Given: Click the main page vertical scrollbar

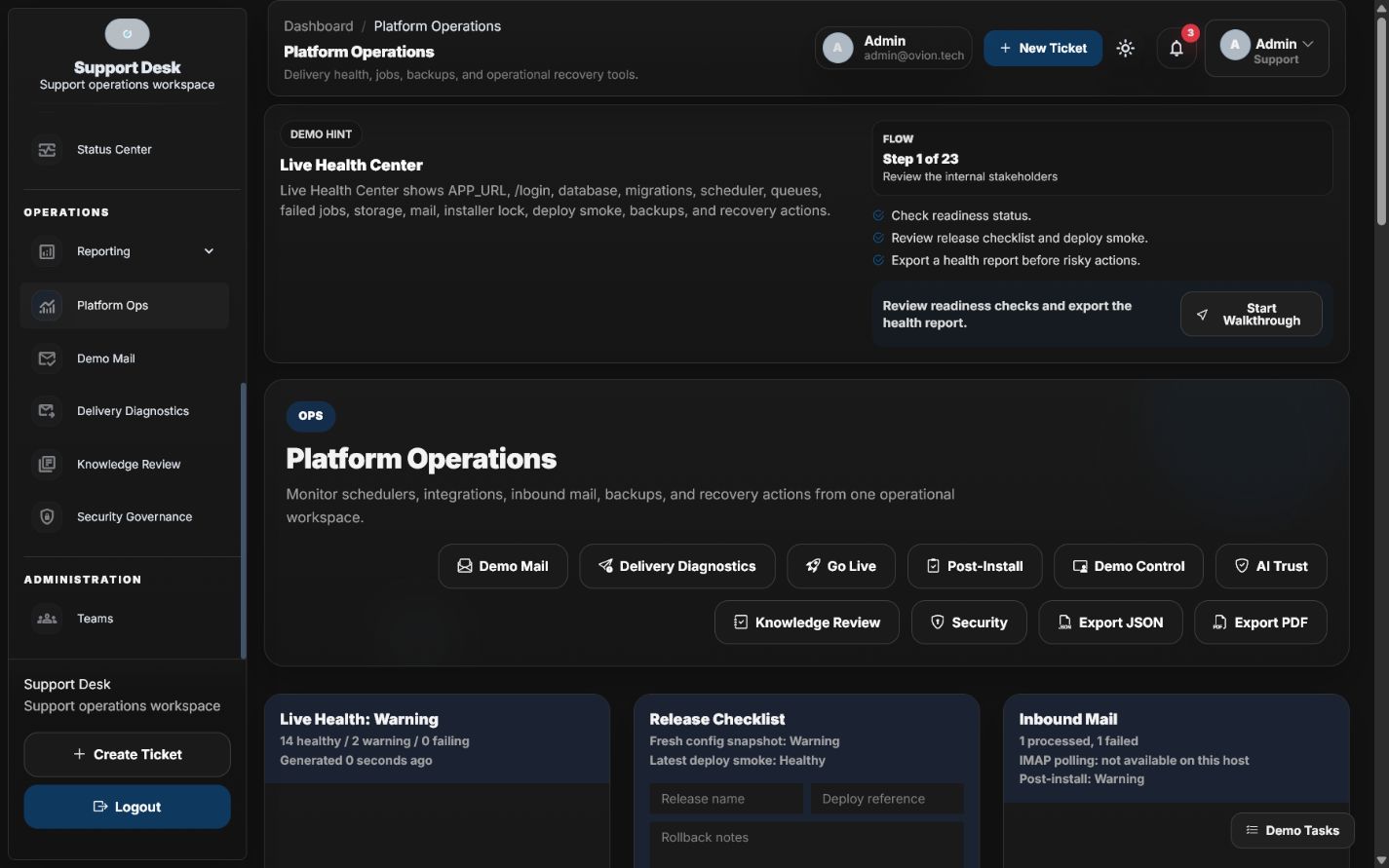Looking at the screenshot, I should 1381,122.
